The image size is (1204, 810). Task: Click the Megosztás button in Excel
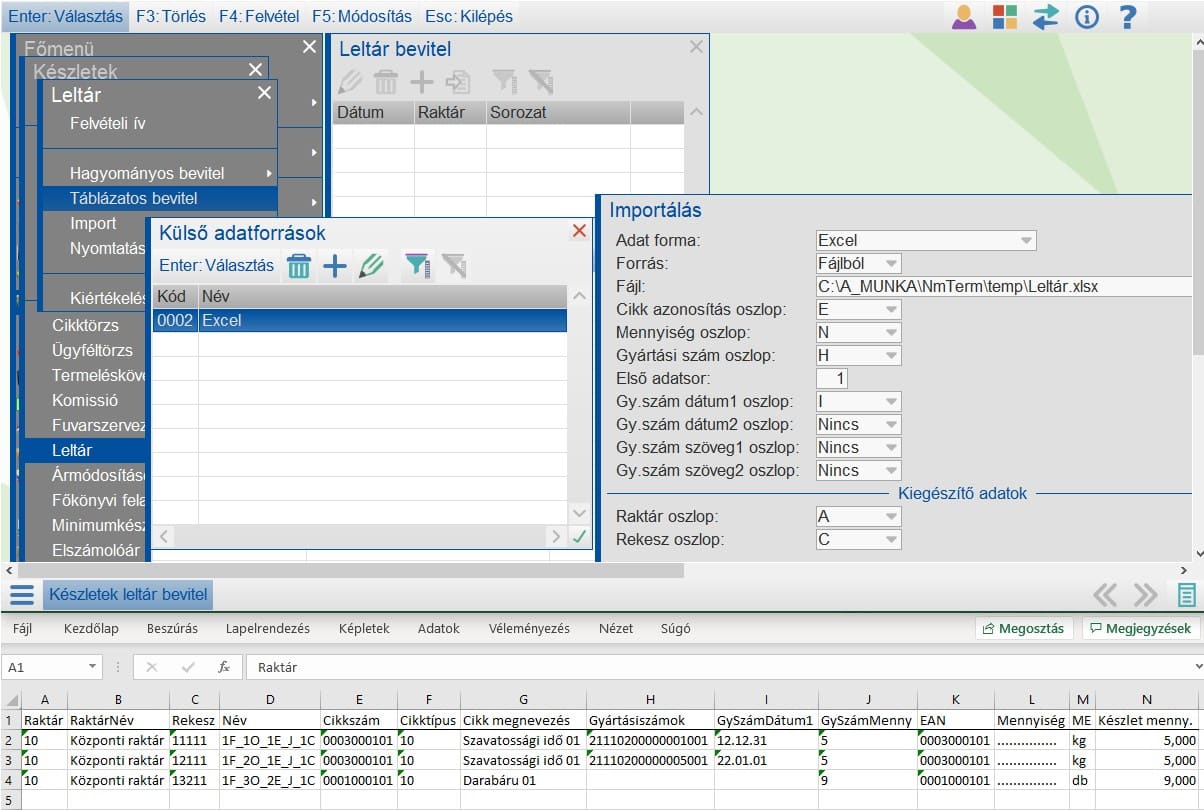click(1024, 629)
